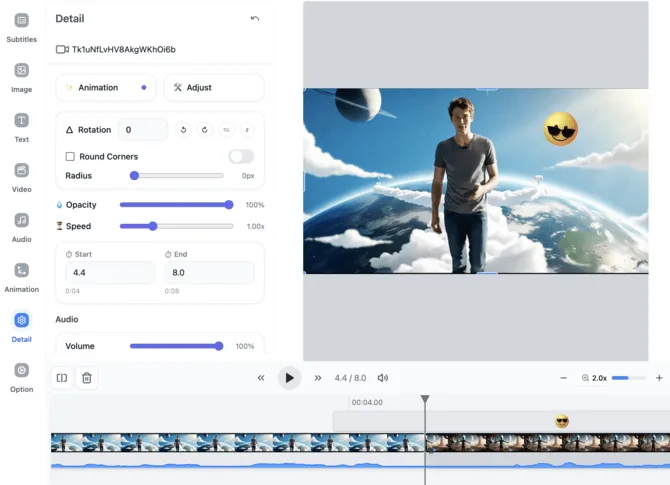Focus the End time field
The width and height of the screenshot is (670, 485).
point(209,273)
